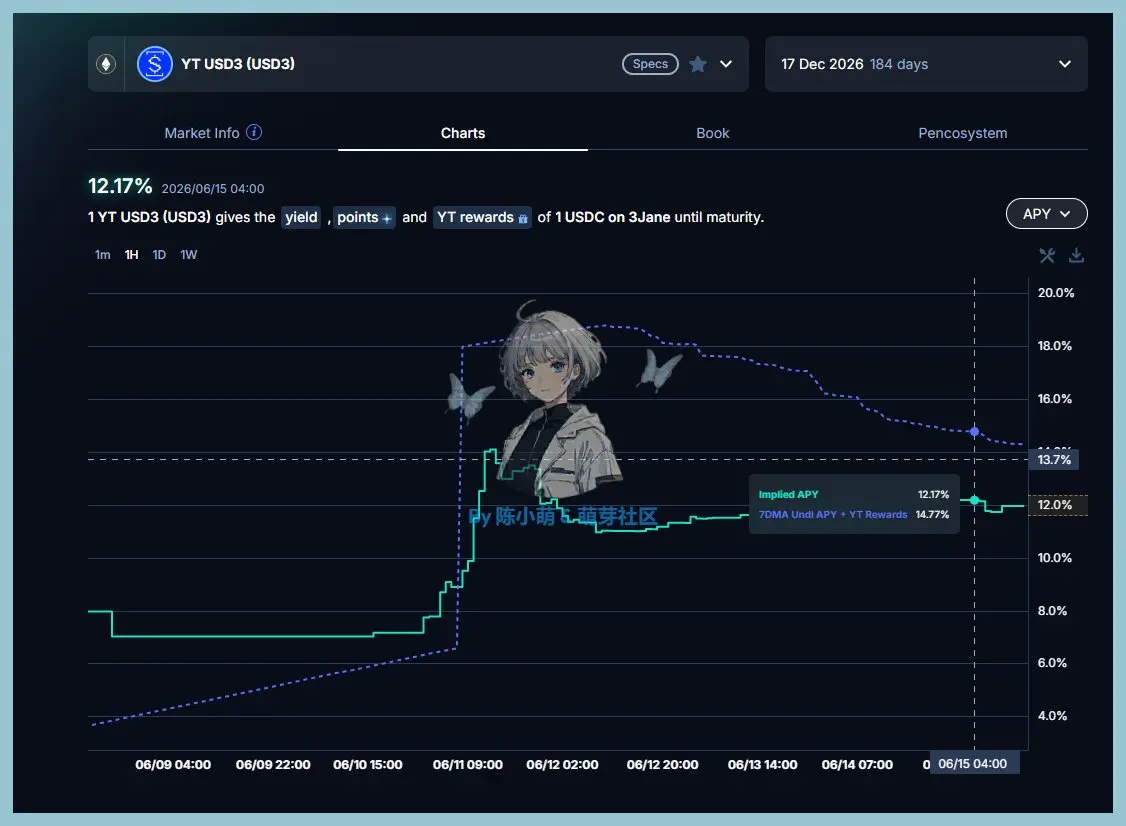Click the 16.0% y-axis label
Image resolution: width=1126 pixels, height=826 pixels.
pyautogui.click(x=1054, y=399)
